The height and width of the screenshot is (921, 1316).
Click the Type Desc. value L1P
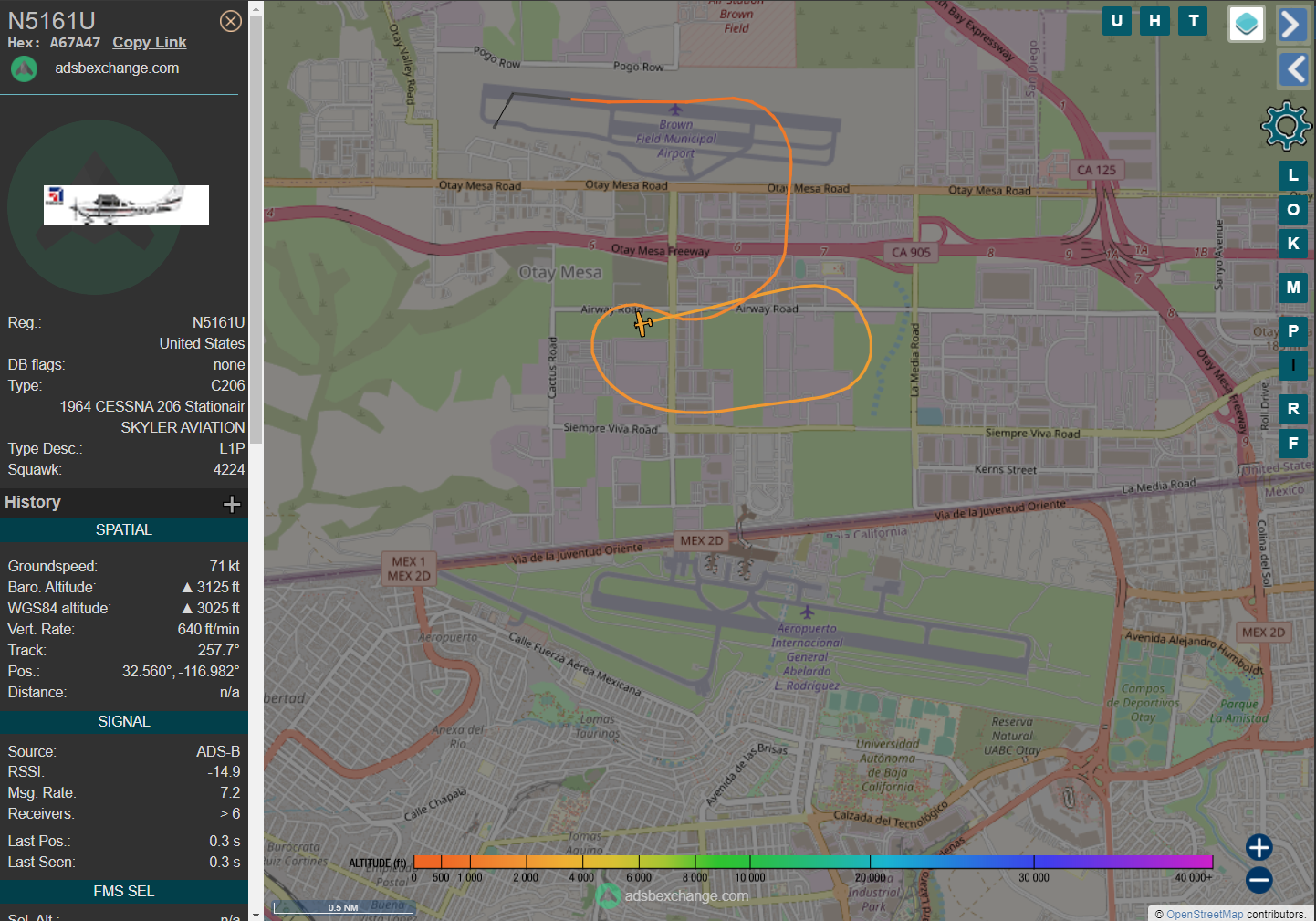pos(232,449)
